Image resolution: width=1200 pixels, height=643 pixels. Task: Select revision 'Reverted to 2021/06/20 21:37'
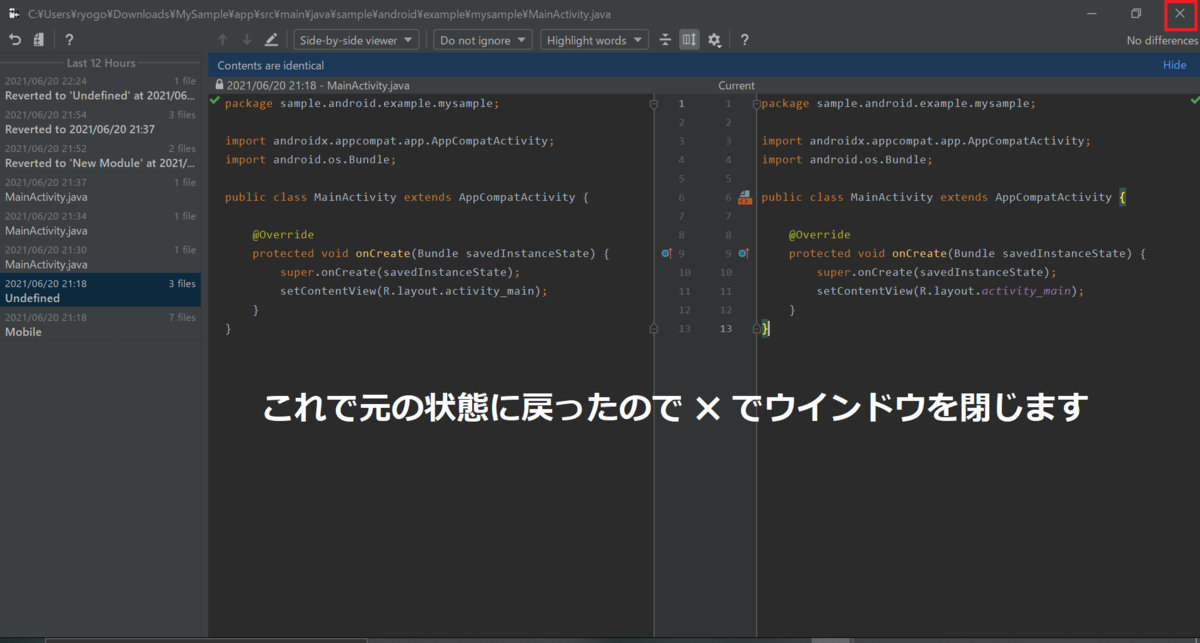pos(100,122)
